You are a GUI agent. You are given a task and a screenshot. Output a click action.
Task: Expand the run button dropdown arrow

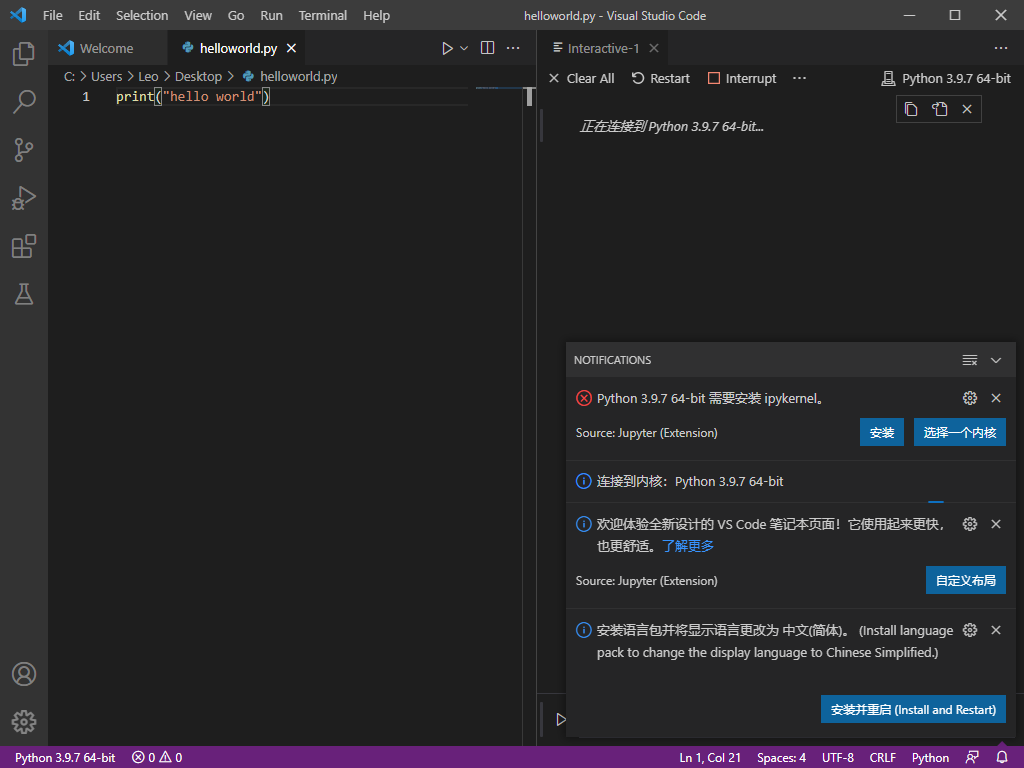464,48
